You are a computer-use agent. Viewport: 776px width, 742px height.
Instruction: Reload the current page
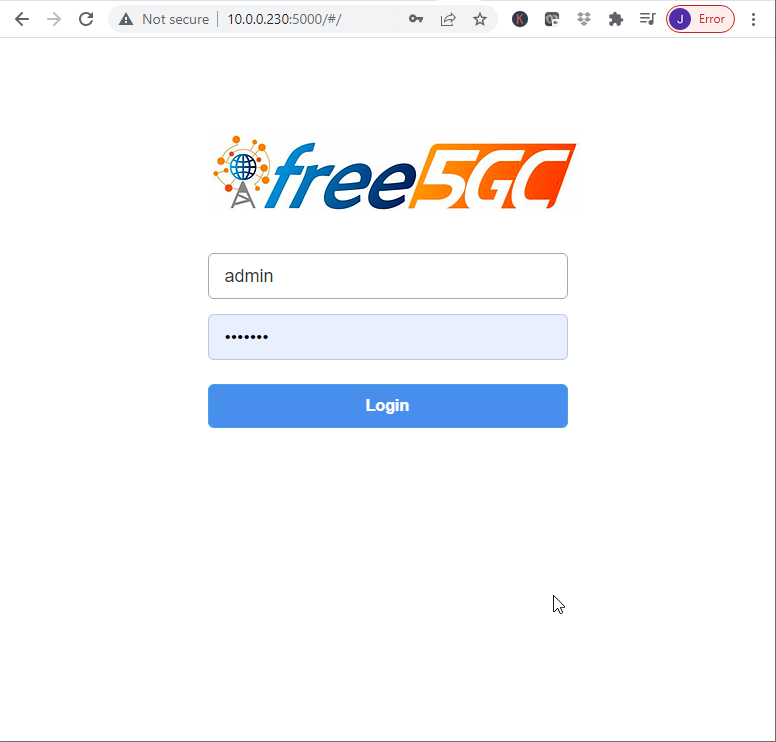pos(86,19)
